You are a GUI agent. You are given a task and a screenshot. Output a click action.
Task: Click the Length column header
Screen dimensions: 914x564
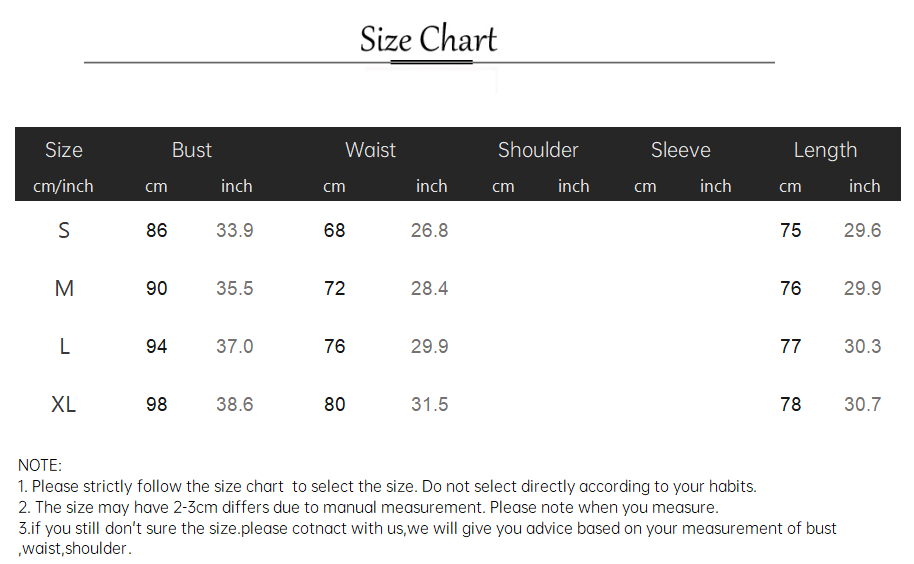click(825, 151)
